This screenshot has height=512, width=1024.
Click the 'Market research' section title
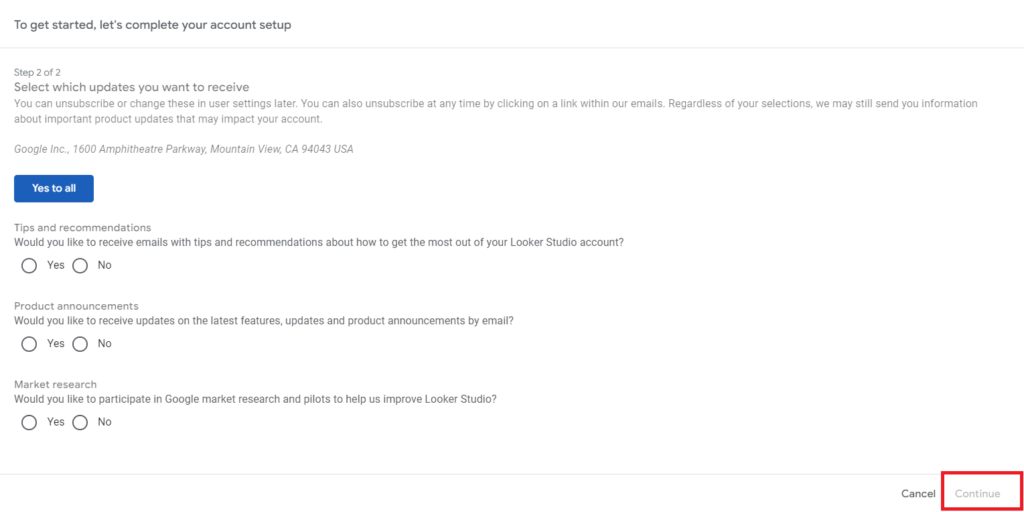click(x=55, y=384)
